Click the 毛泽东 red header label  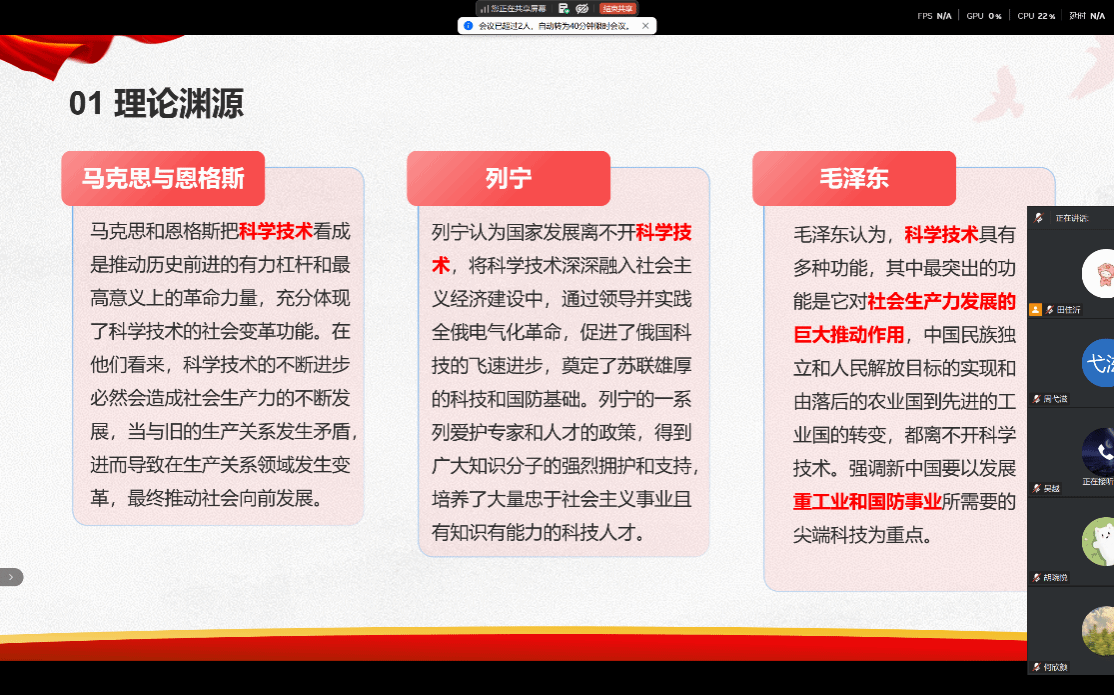coord(854,179)
